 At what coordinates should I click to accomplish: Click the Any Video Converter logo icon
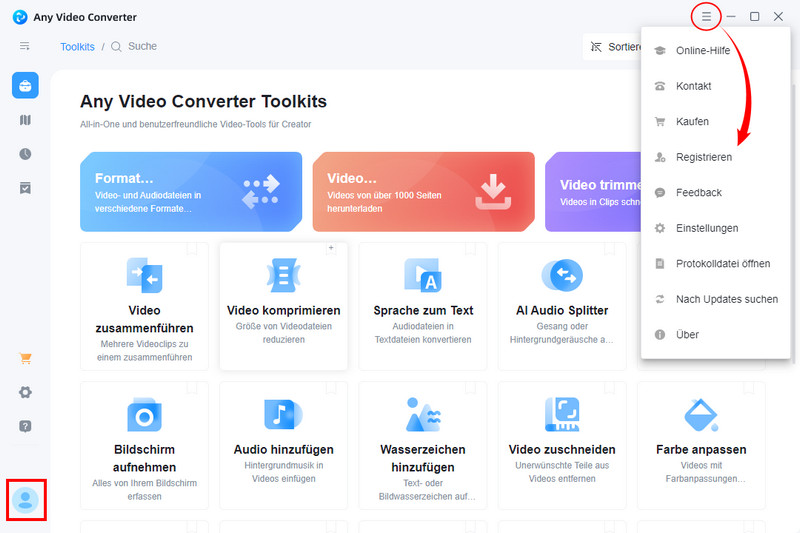point(19,17)
